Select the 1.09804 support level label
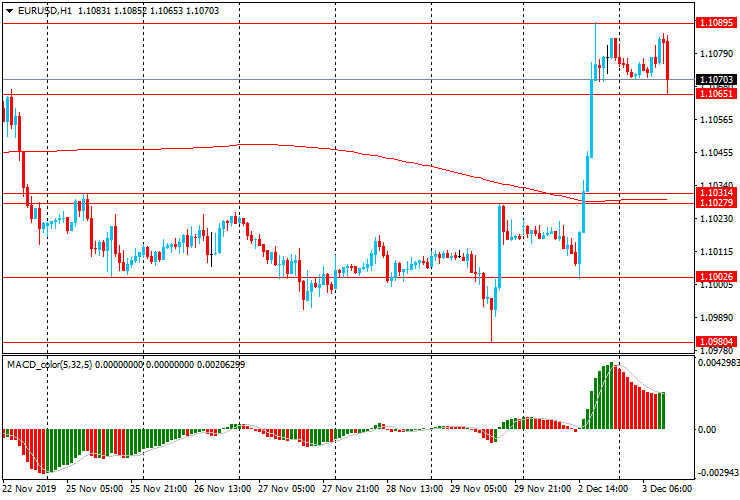Image resolution: width=740 pixels, height=500 pixels. click(x=716, y=341)
